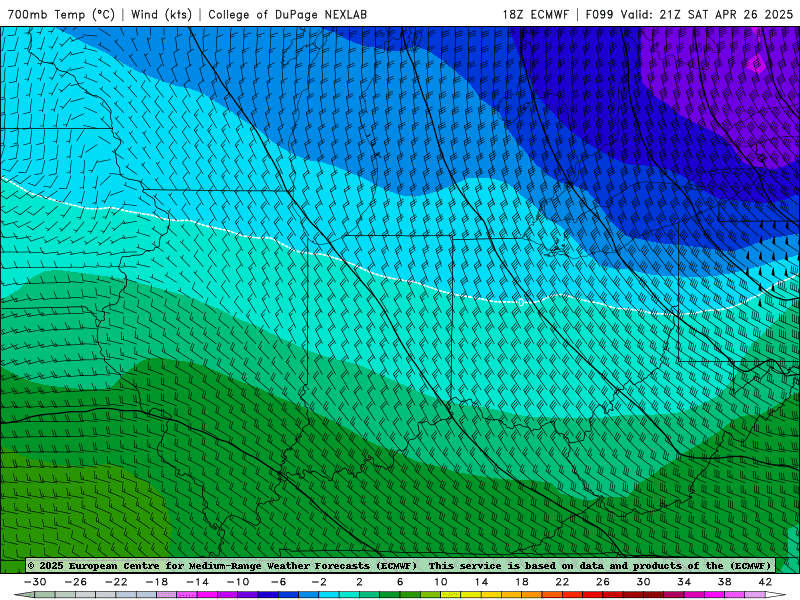Viewport: 800px width, 600px height.
Task: Click the '−22' color scale label
Action: click(x=116, y=582)
